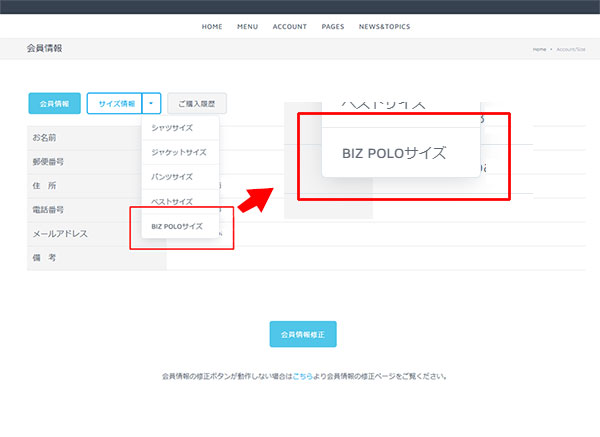Image resolution: width=600 pixels, height=437 pixels.
Task: Open the MENU navigation item
Action: (x=247, y=26)
